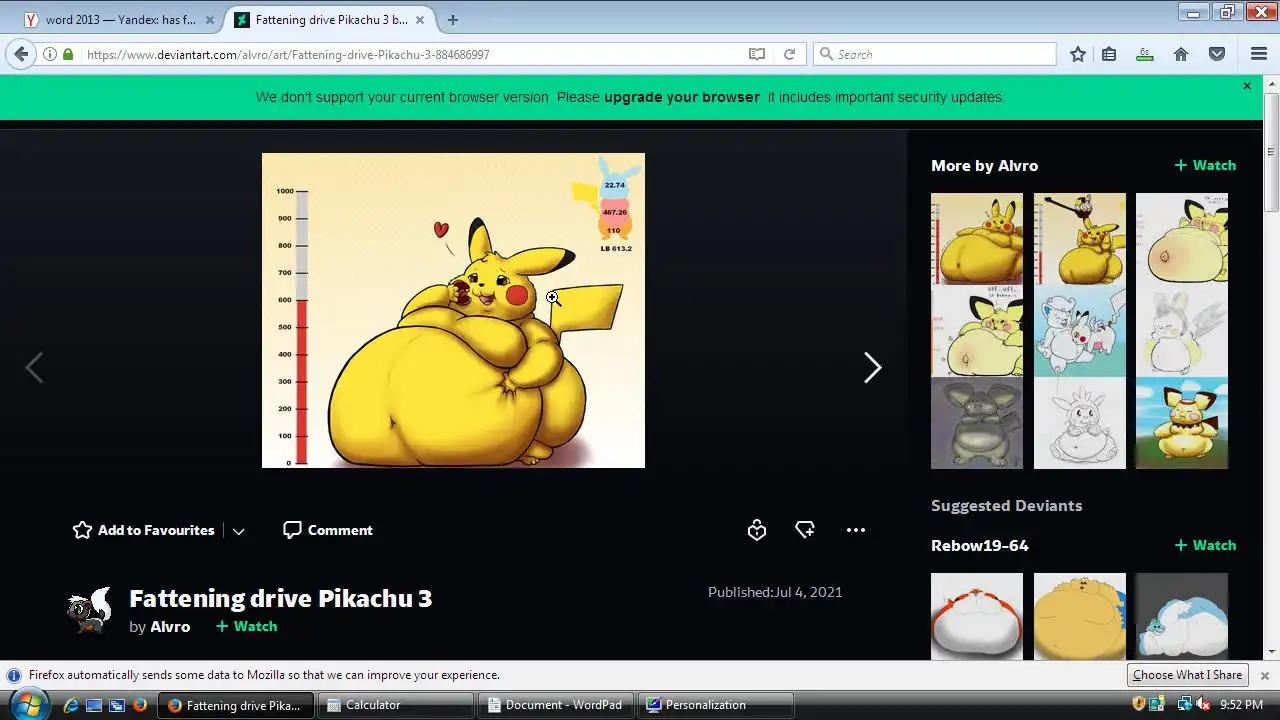
Task: Follow the upgrade your browser link
Action: pyautogui.click(x=682, y=97)
